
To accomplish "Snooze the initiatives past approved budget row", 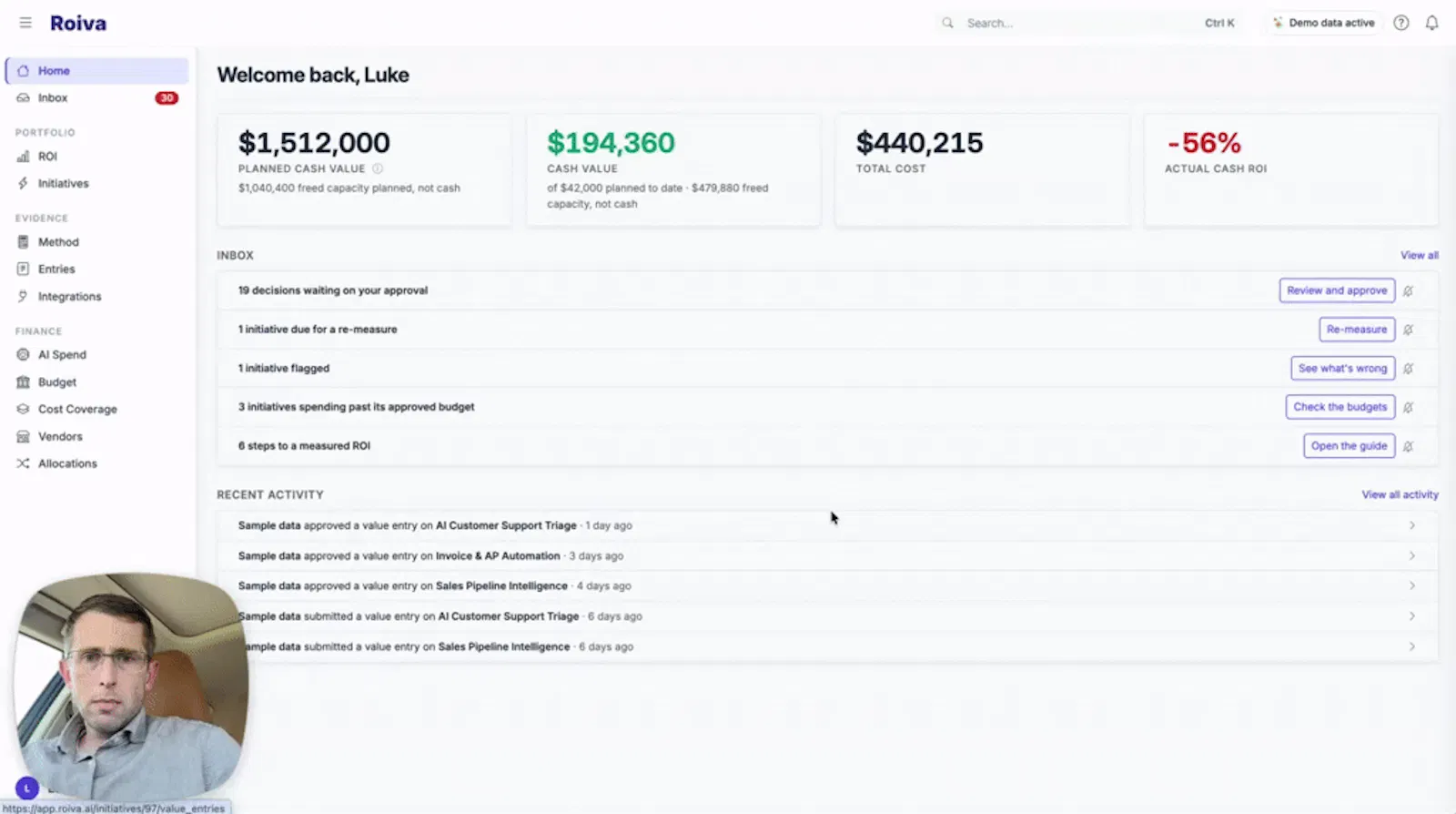I will point(1408,407).
